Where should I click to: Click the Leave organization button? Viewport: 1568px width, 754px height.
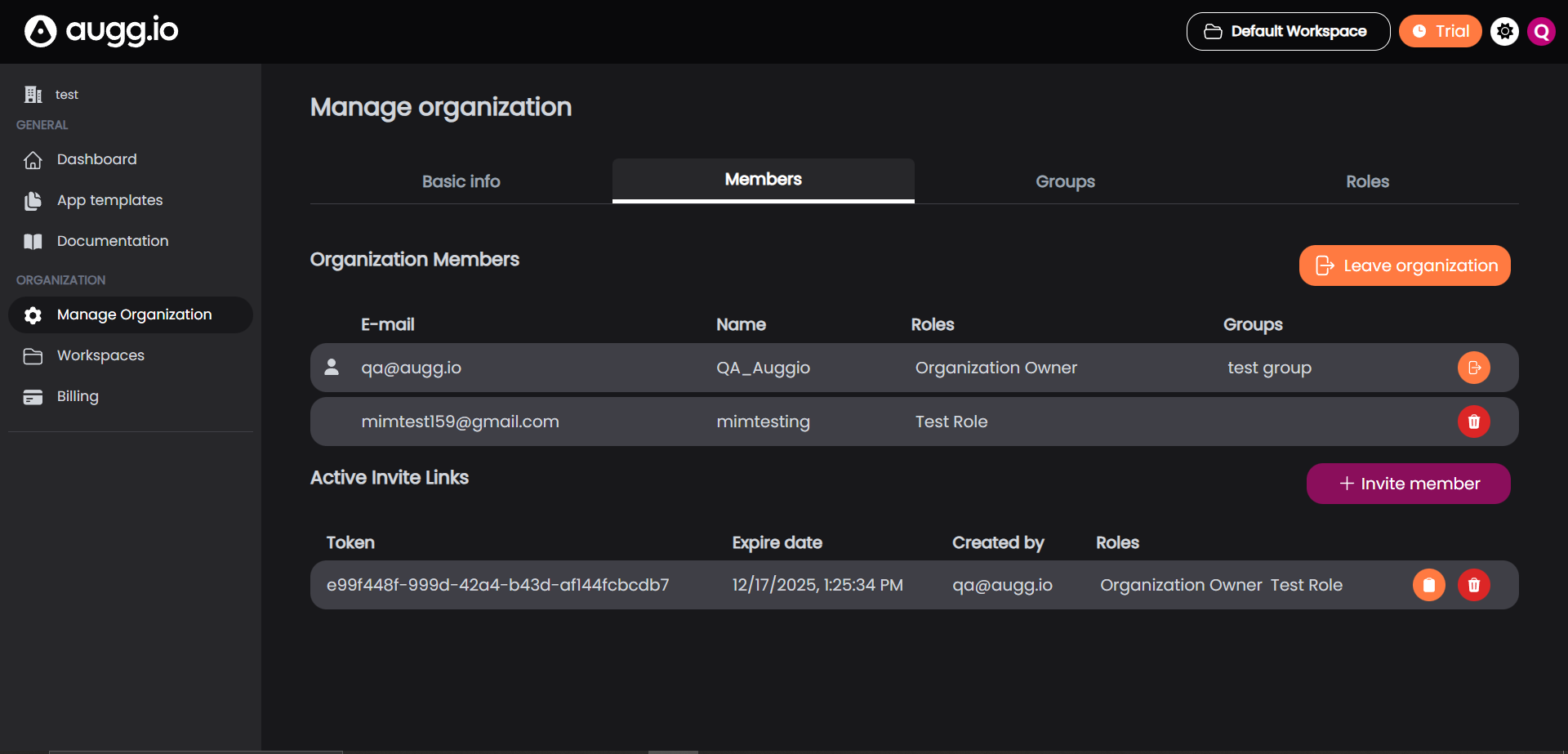pos(1405,265)
